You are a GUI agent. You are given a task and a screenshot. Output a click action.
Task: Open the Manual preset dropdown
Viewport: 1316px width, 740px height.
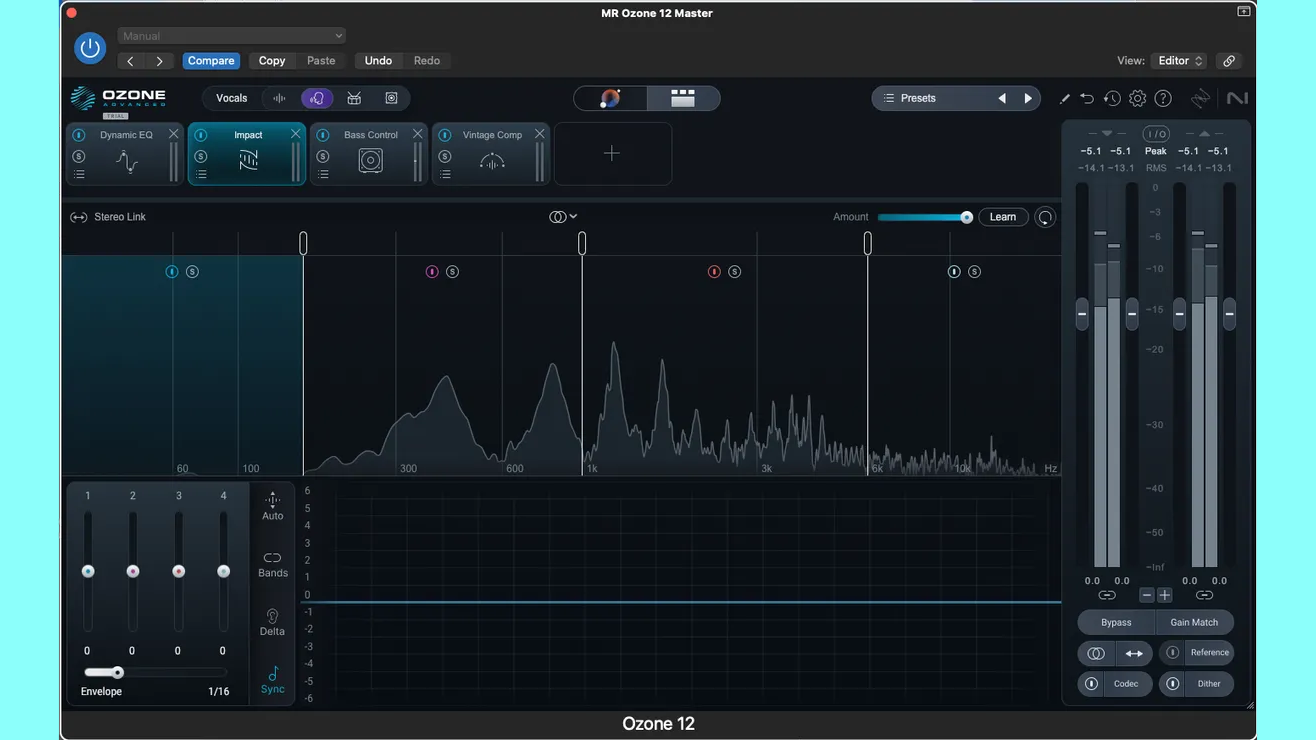pyautogui.click(x=232, y=36)
